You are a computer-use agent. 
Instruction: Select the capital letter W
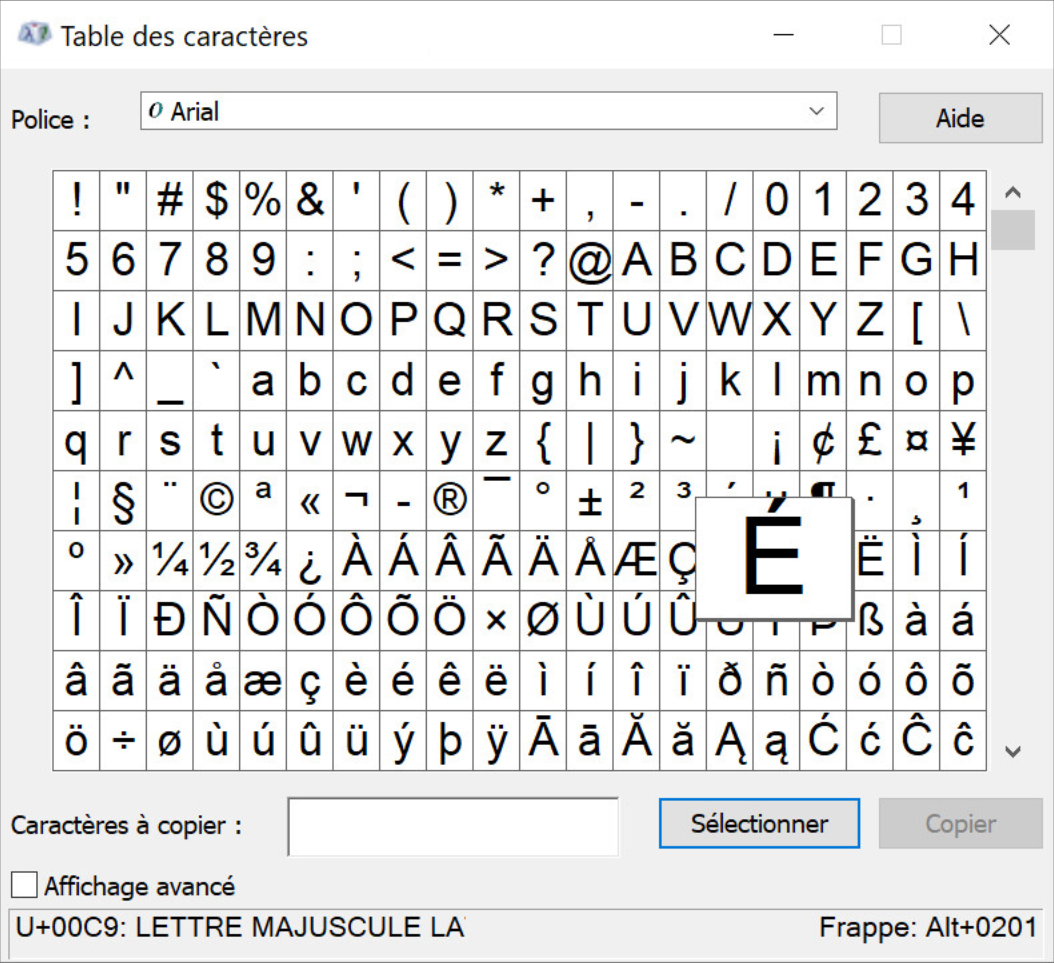[x=730, y=321]
